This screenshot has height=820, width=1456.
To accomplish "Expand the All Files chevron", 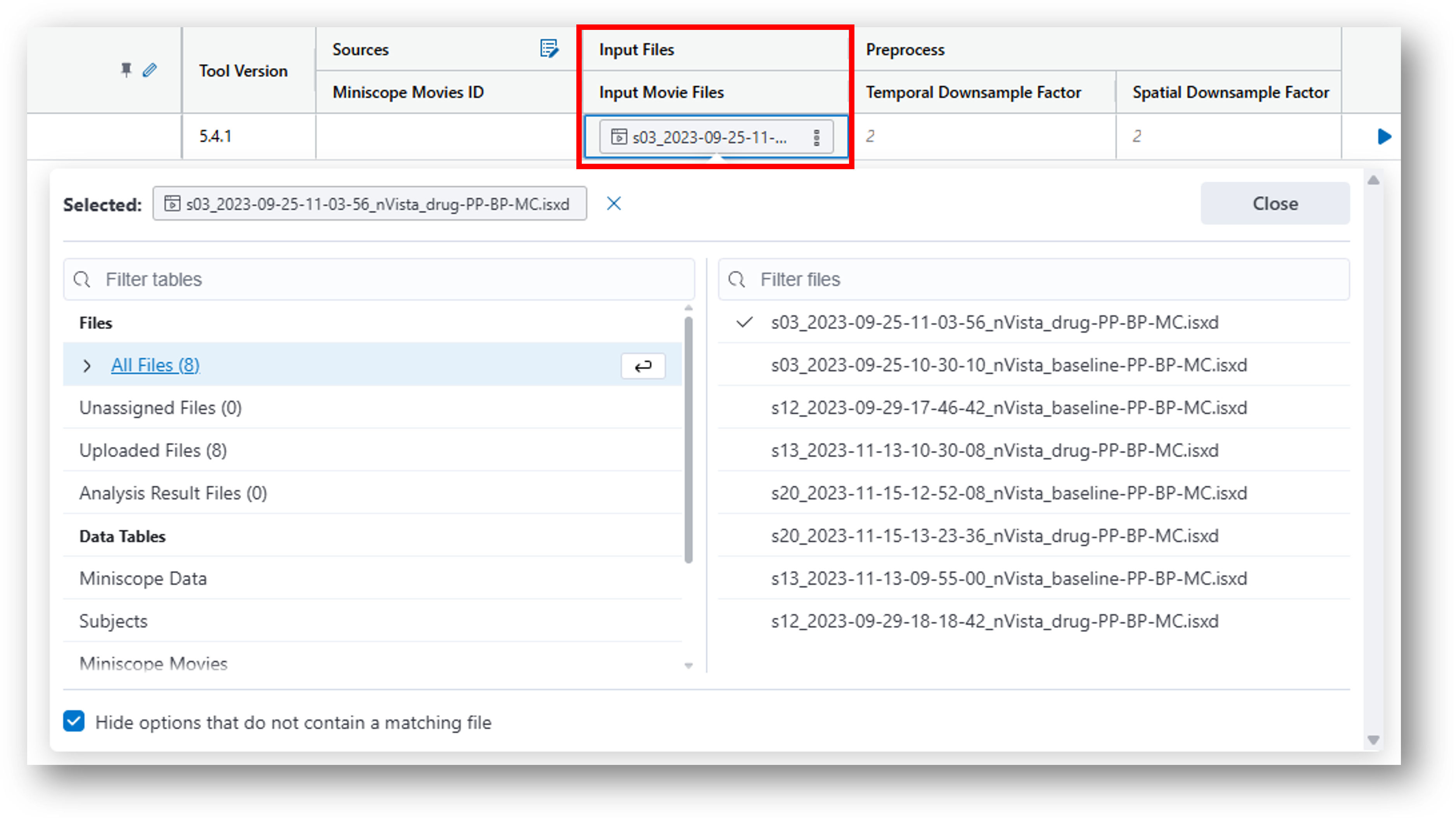I will click(x=86, y=366).
